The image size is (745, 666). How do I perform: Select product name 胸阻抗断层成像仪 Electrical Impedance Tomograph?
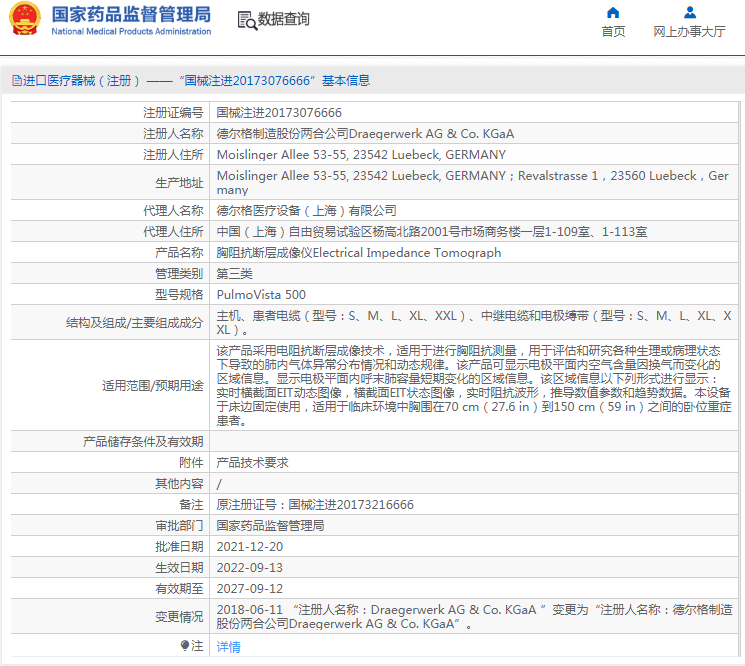point(359,252)
